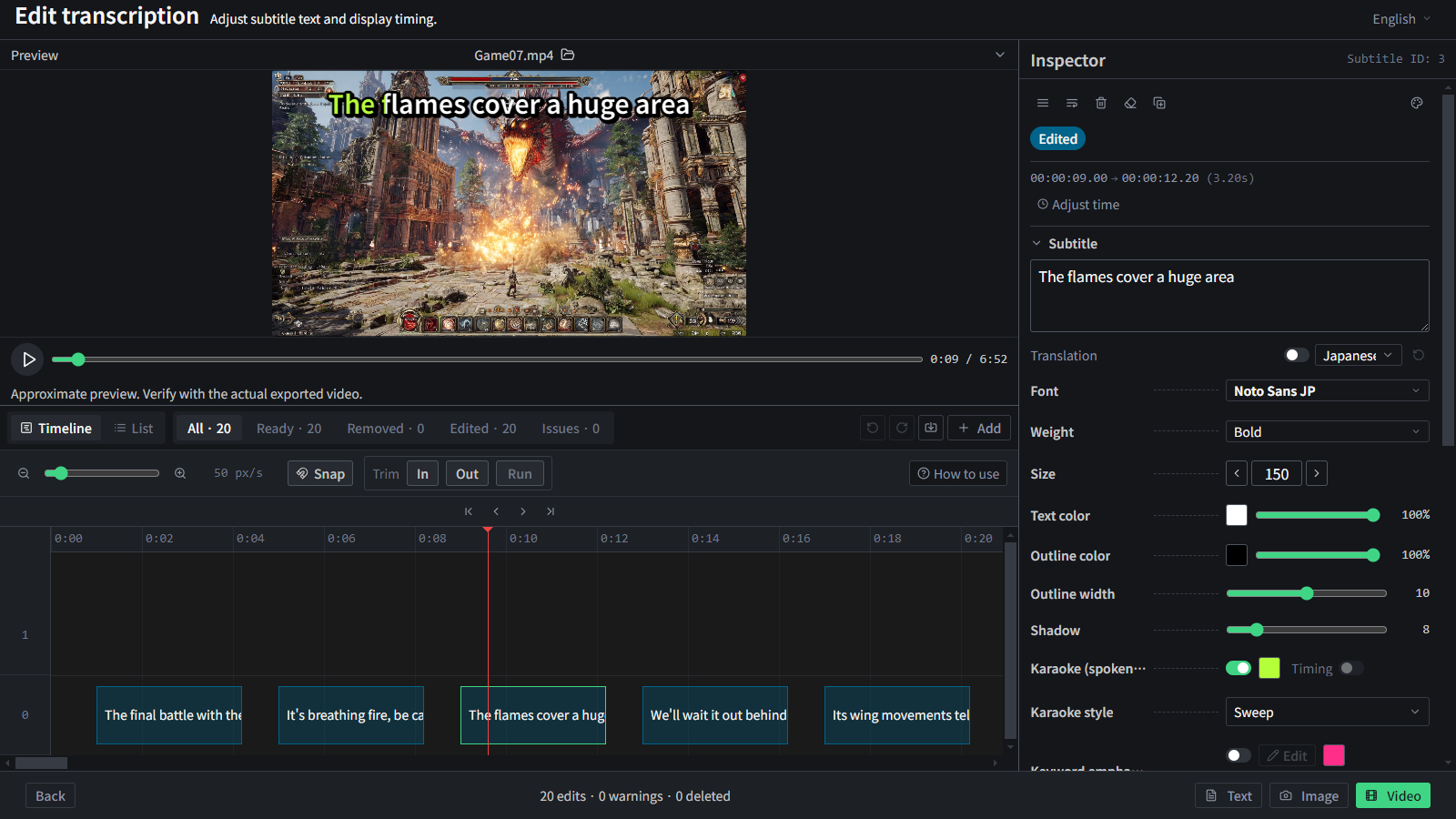This screenshot has width=1456, height=819.
Task: Reset translation with the refresh icon
Action: coord(1419,355)
